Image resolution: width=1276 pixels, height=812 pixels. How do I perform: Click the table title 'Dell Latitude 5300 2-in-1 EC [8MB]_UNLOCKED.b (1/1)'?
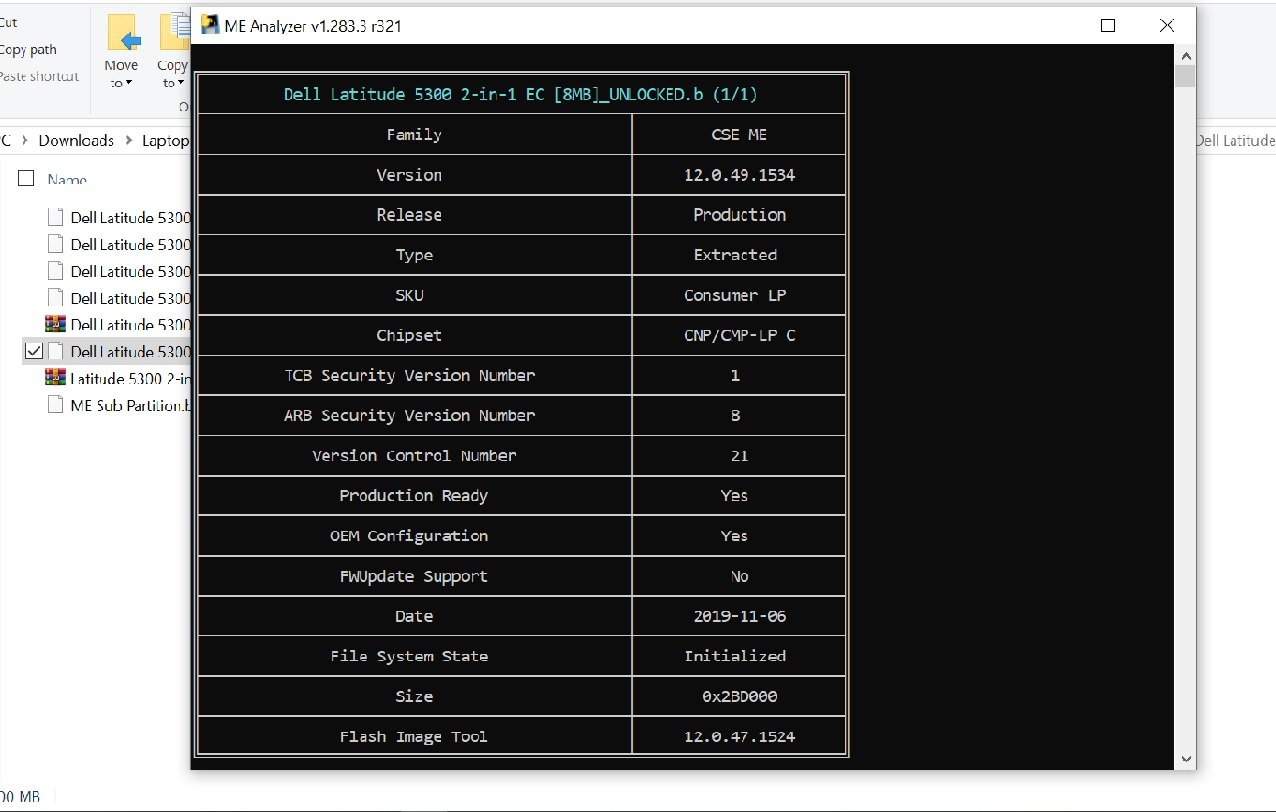tap(521, 94)
